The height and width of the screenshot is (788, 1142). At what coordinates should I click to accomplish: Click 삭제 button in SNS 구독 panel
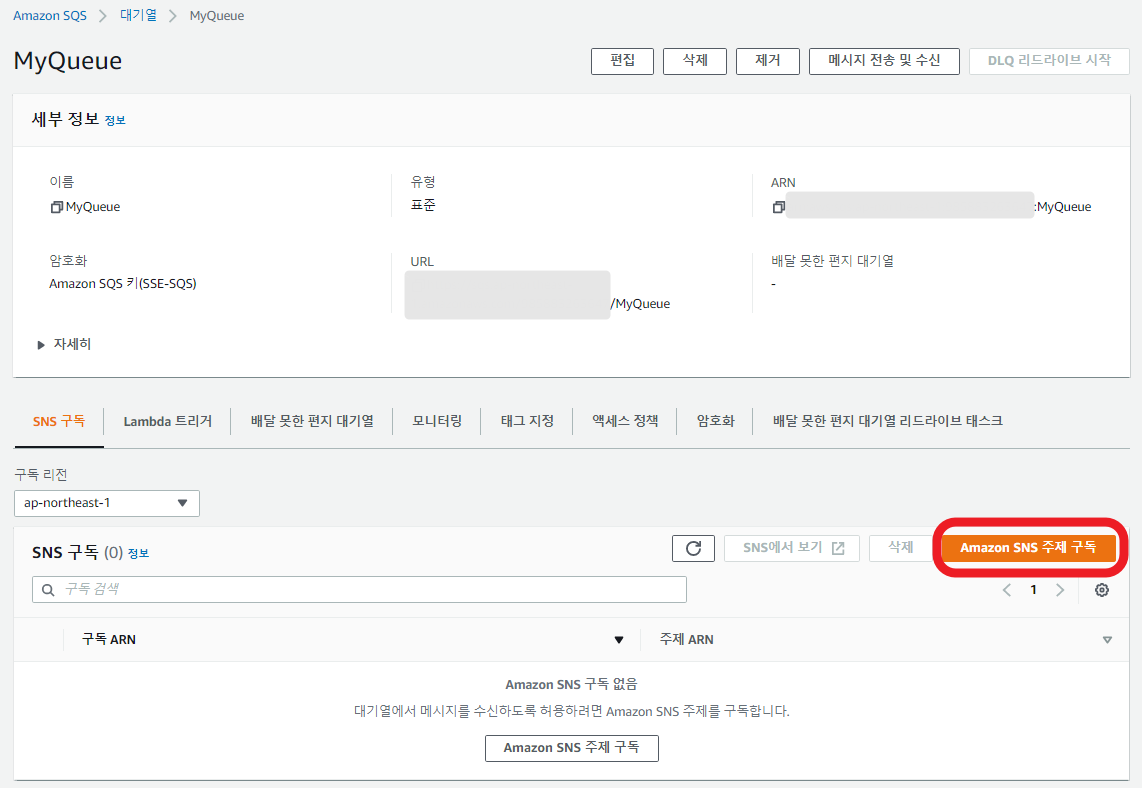coord(901,548)
